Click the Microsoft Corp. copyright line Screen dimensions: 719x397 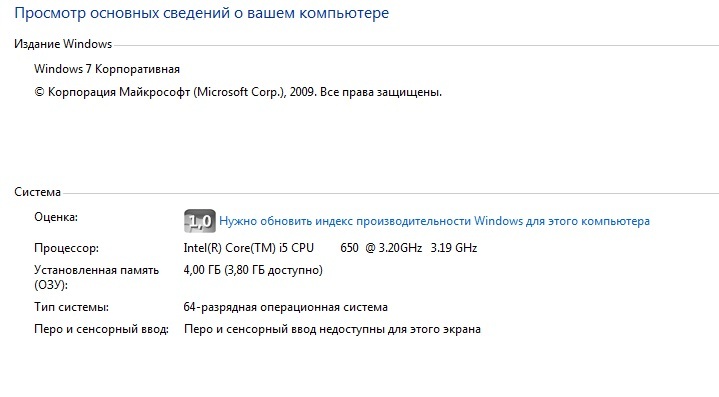point(238,92)
